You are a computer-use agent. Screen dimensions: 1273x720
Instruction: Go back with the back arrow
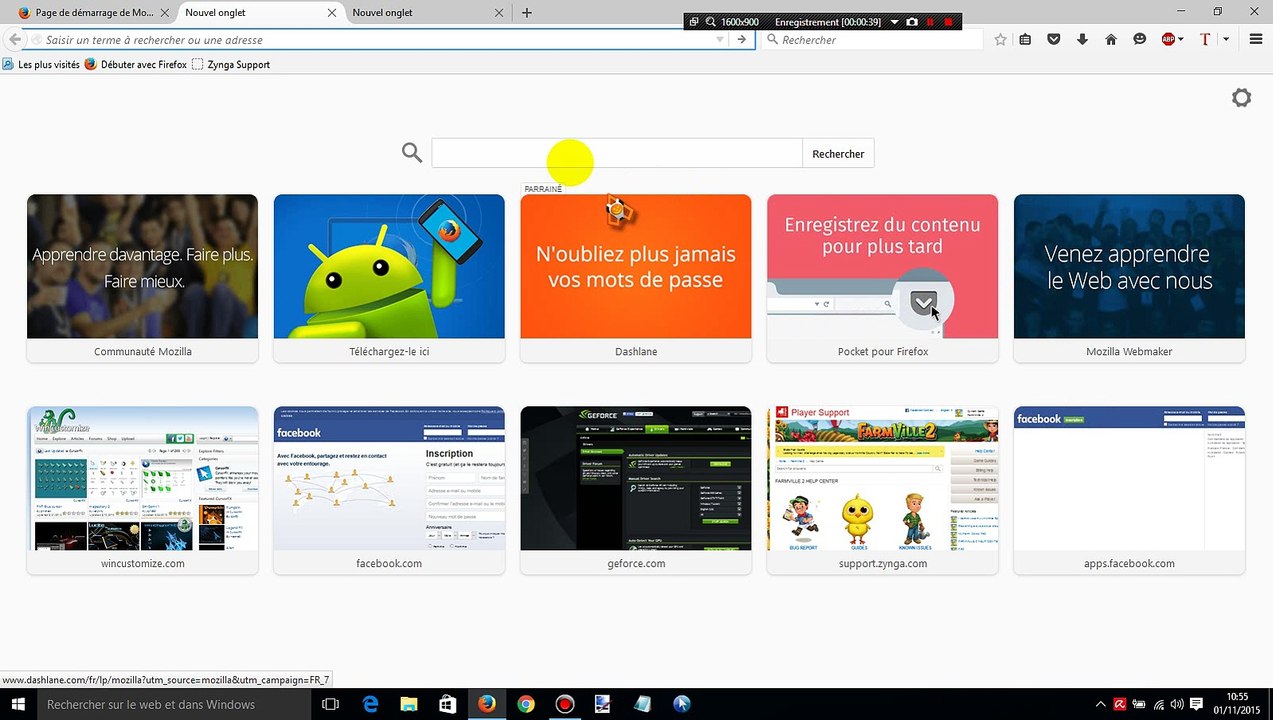pyautogui.click(x=14, y=40)
